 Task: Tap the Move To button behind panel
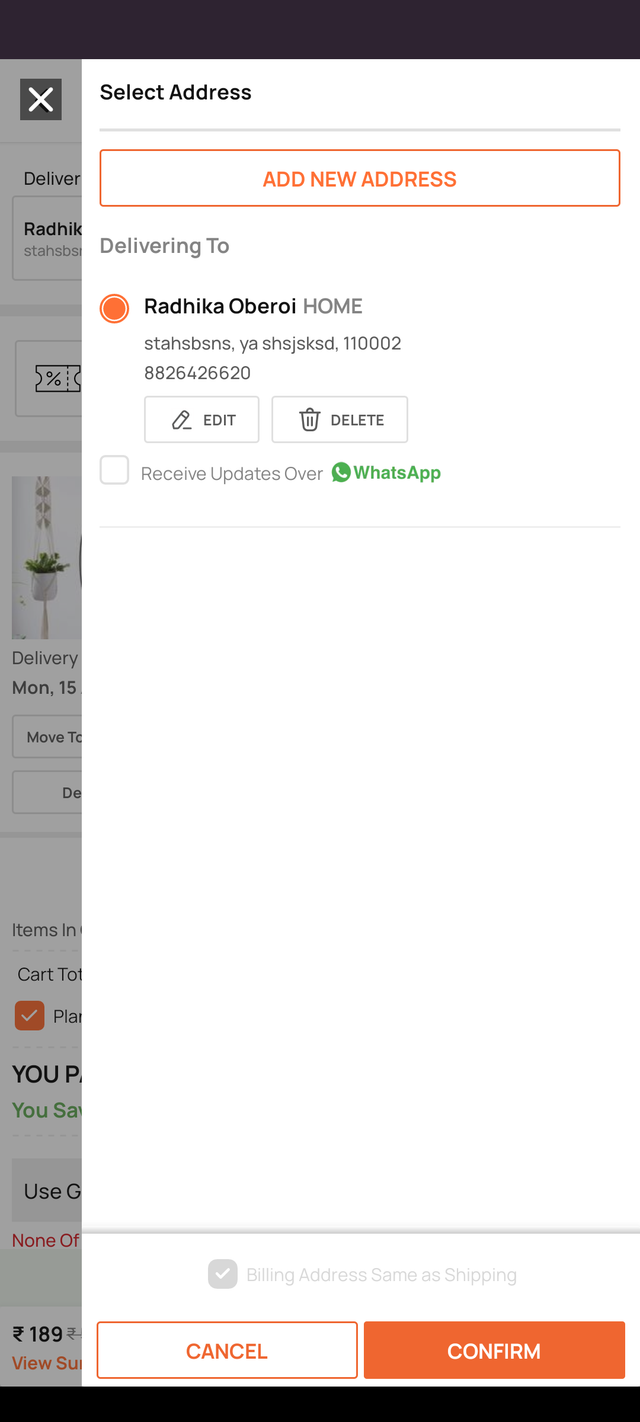(x=47, y=737)
